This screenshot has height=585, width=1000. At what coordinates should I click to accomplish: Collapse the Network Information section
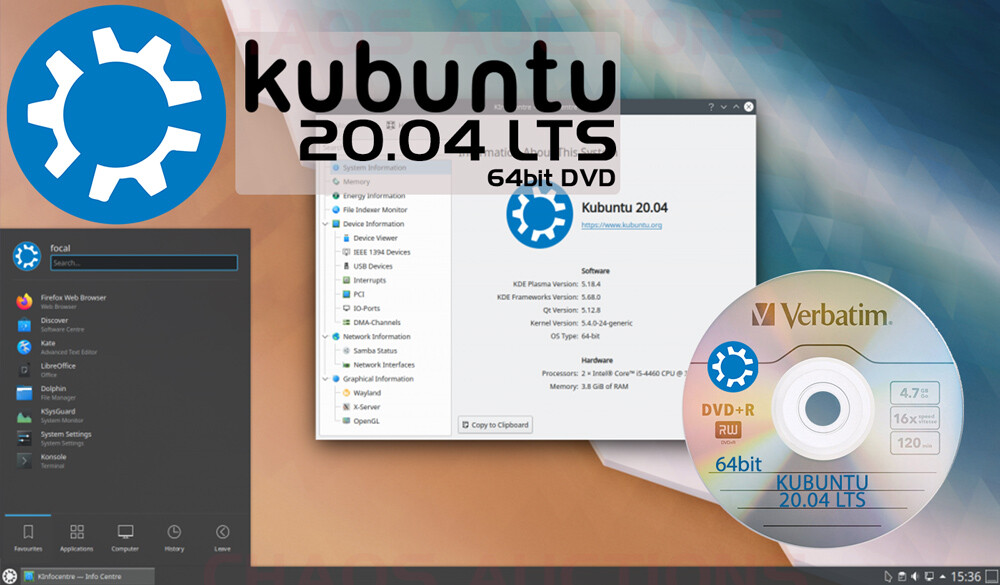coord(323,337)
